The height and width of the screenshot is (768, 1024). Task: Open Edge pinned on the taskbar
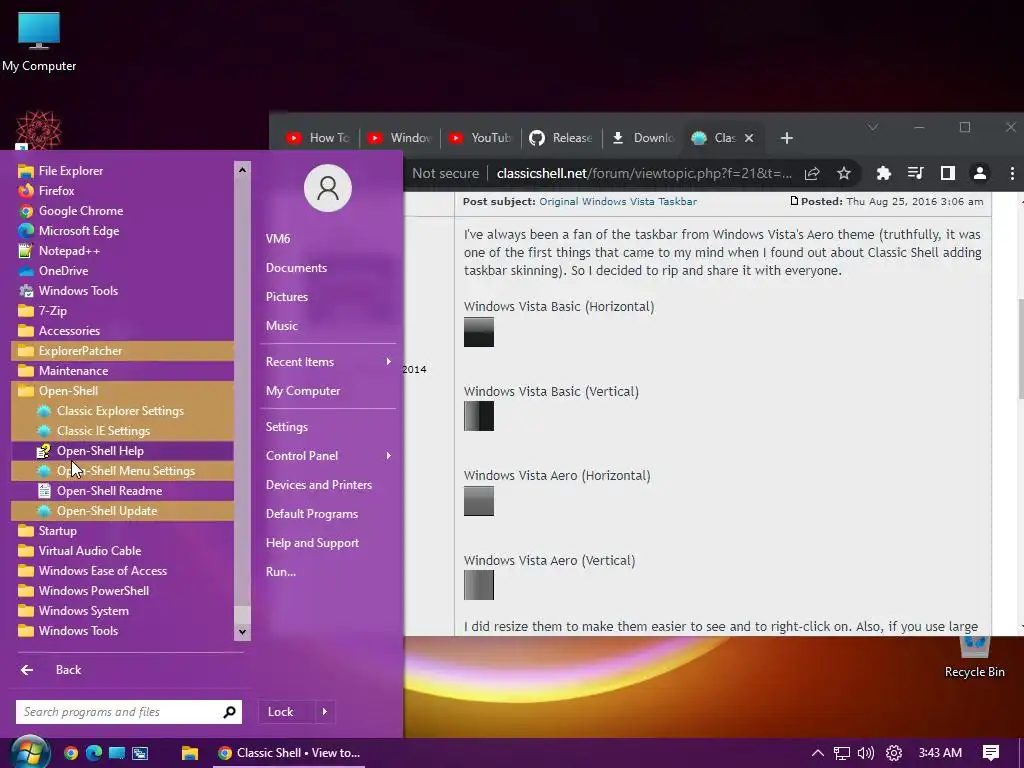tap(94, 753)
